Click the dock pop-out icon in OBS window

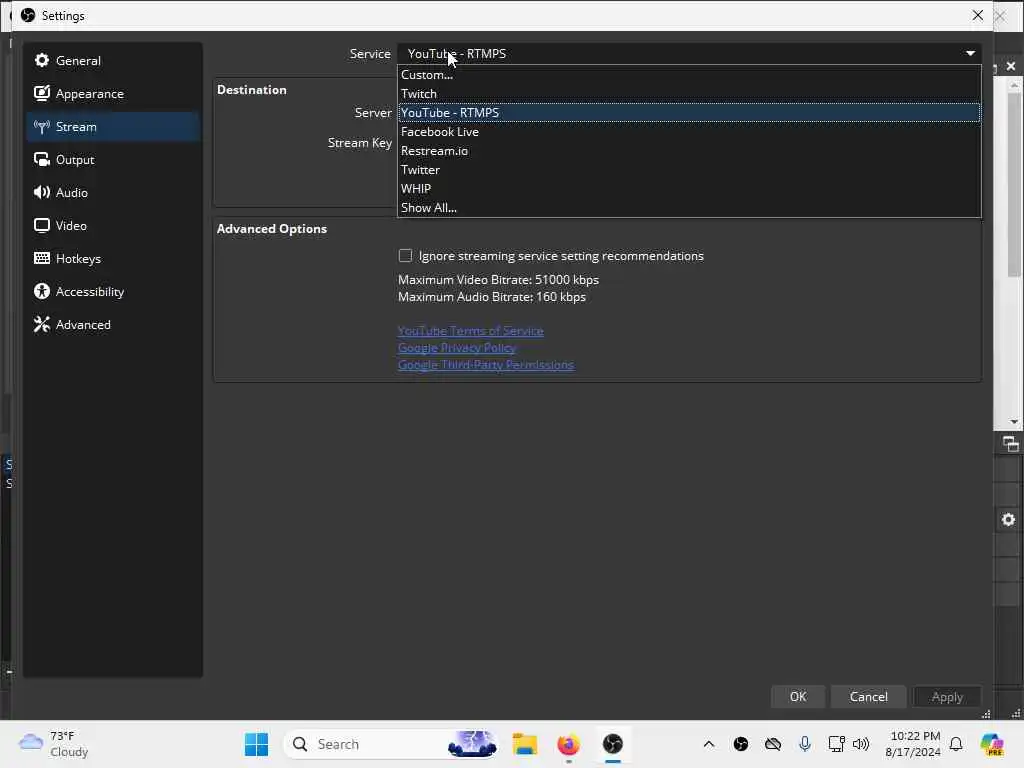[x=1010, y=444]
